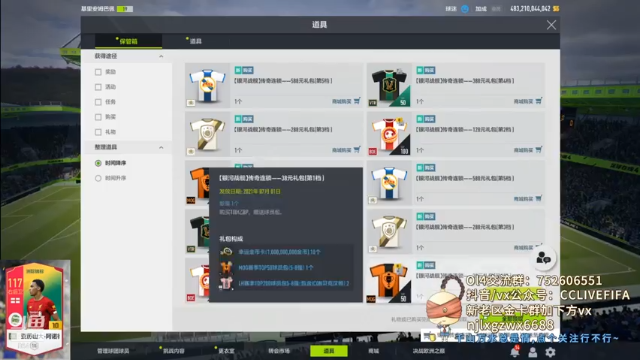Click 商城购买 link on 128元礼包 [第2档]
Image resolution: width=640 pixels, height=360 pixels.
coord(523,150)
